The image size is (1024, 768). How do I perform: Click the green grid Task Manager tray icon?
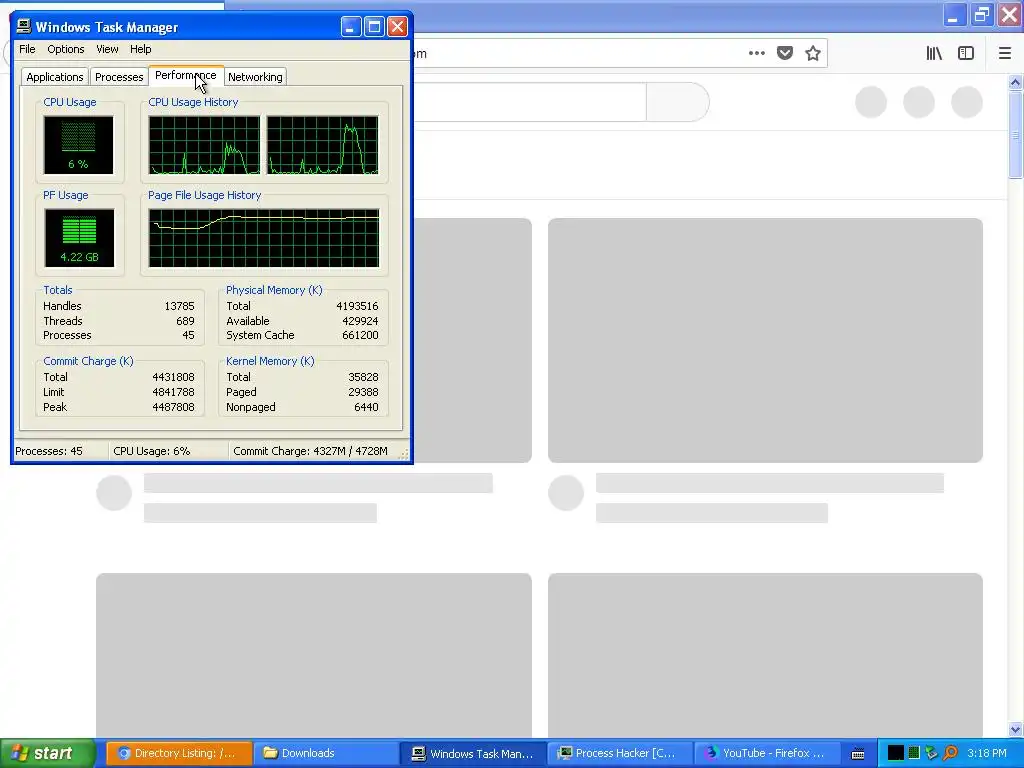pyautogui.click(x=914, y=753)
